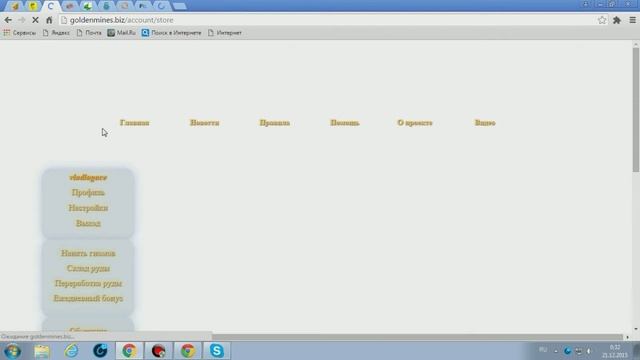
Task: Open Нанять гномов in the sidebar
Action: tap(88, 253)
